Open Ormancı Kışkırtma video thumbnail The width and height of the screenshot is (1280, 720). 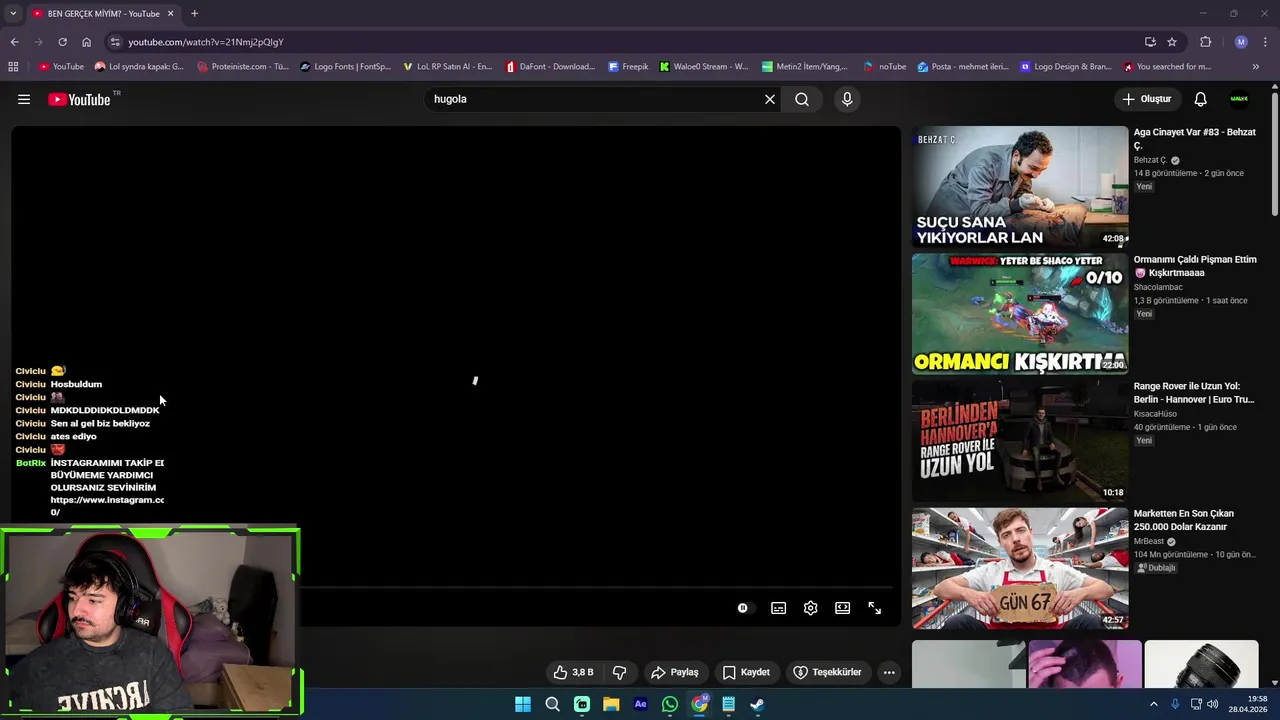pos(1020,314)
